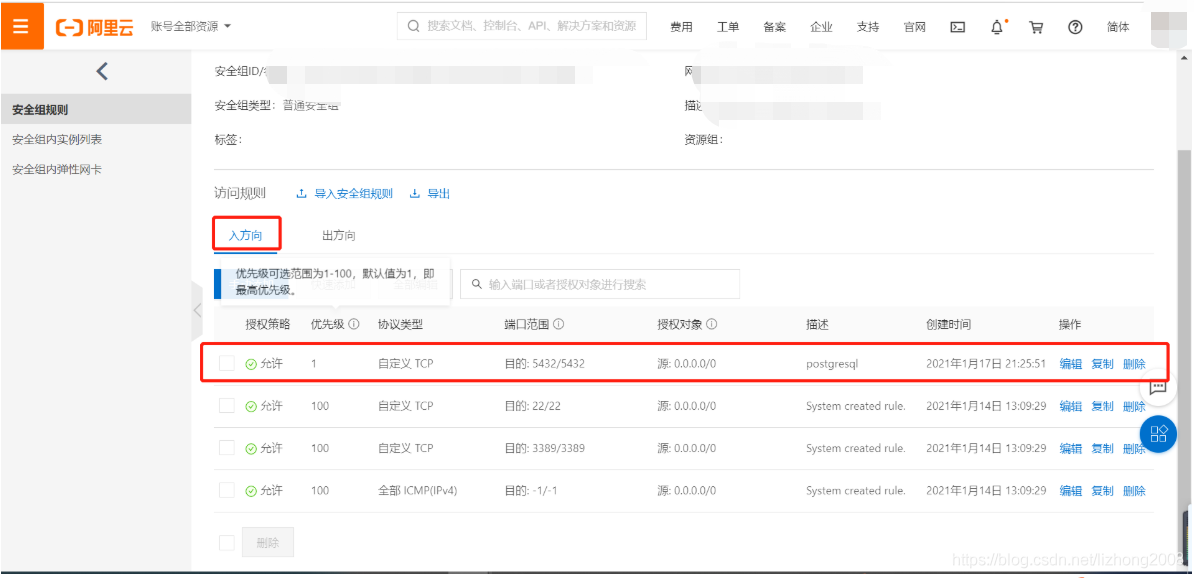Select the checkbox for the 22/22 rule
This screenshot has height=578, width=1194.
point(227,406)
